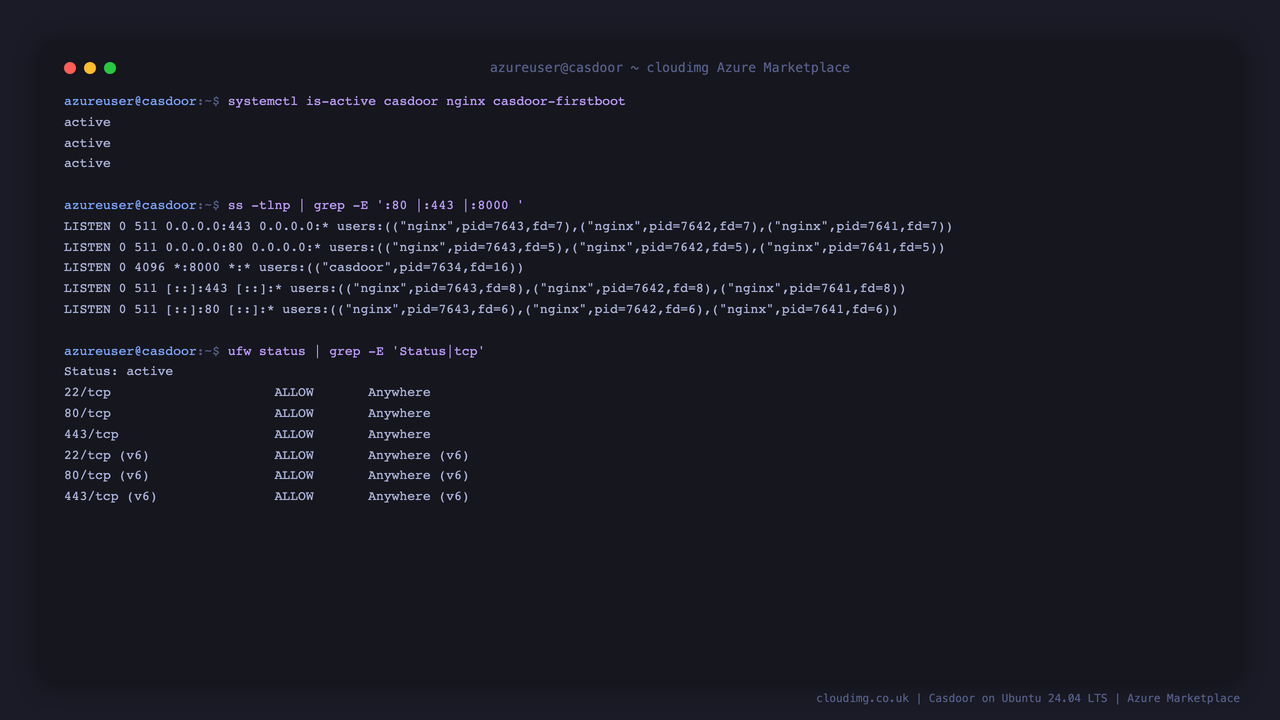The width and height of the screenshot is (1280, 720).
Task: Click the green maximize window dot
Action: (x=110, y=68)
